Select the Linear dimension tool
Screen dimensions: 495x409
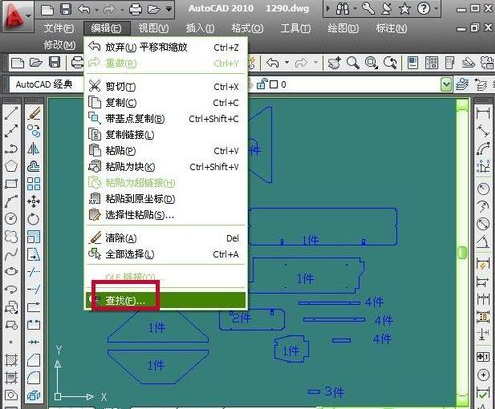point(483,113)
